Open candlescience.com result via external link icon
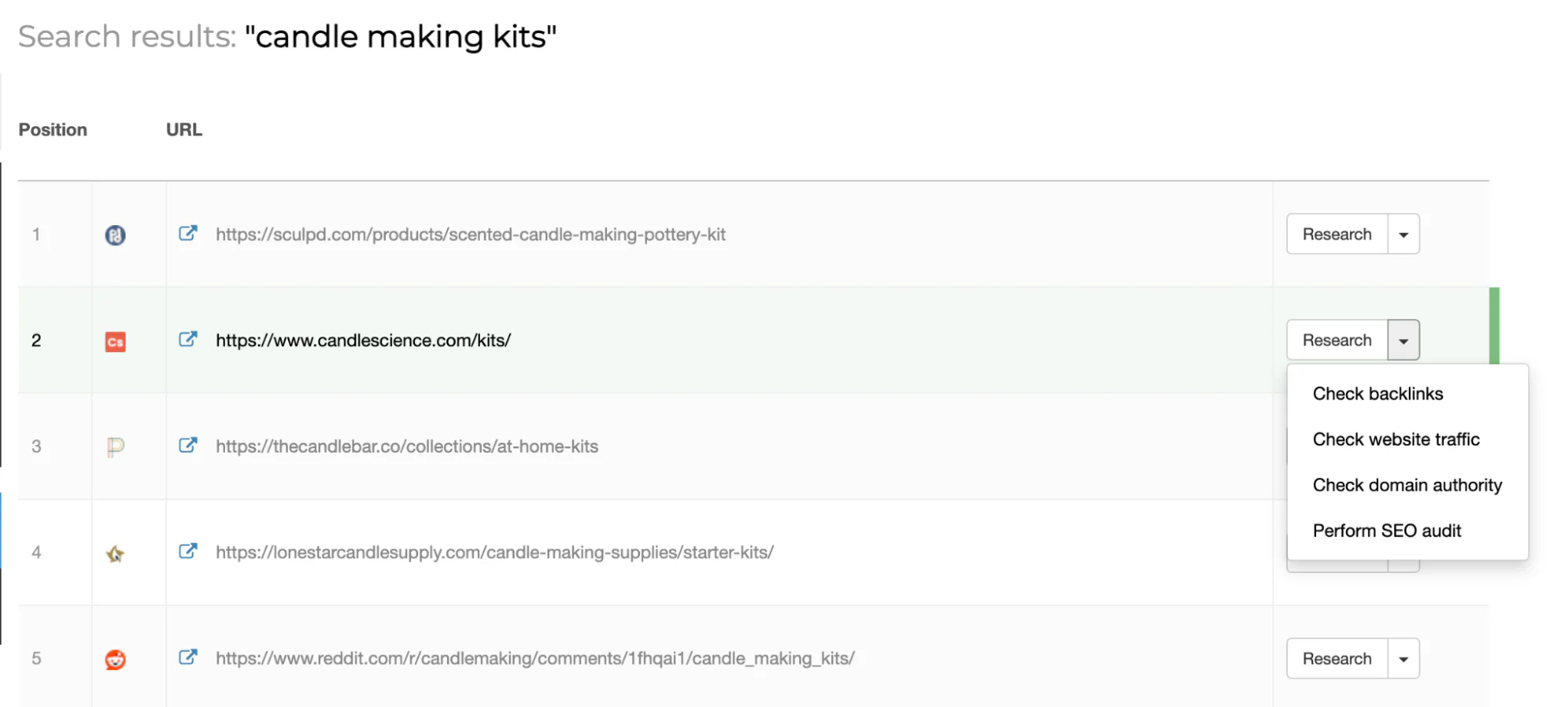The image size is (1568, 707). point(187,339)
